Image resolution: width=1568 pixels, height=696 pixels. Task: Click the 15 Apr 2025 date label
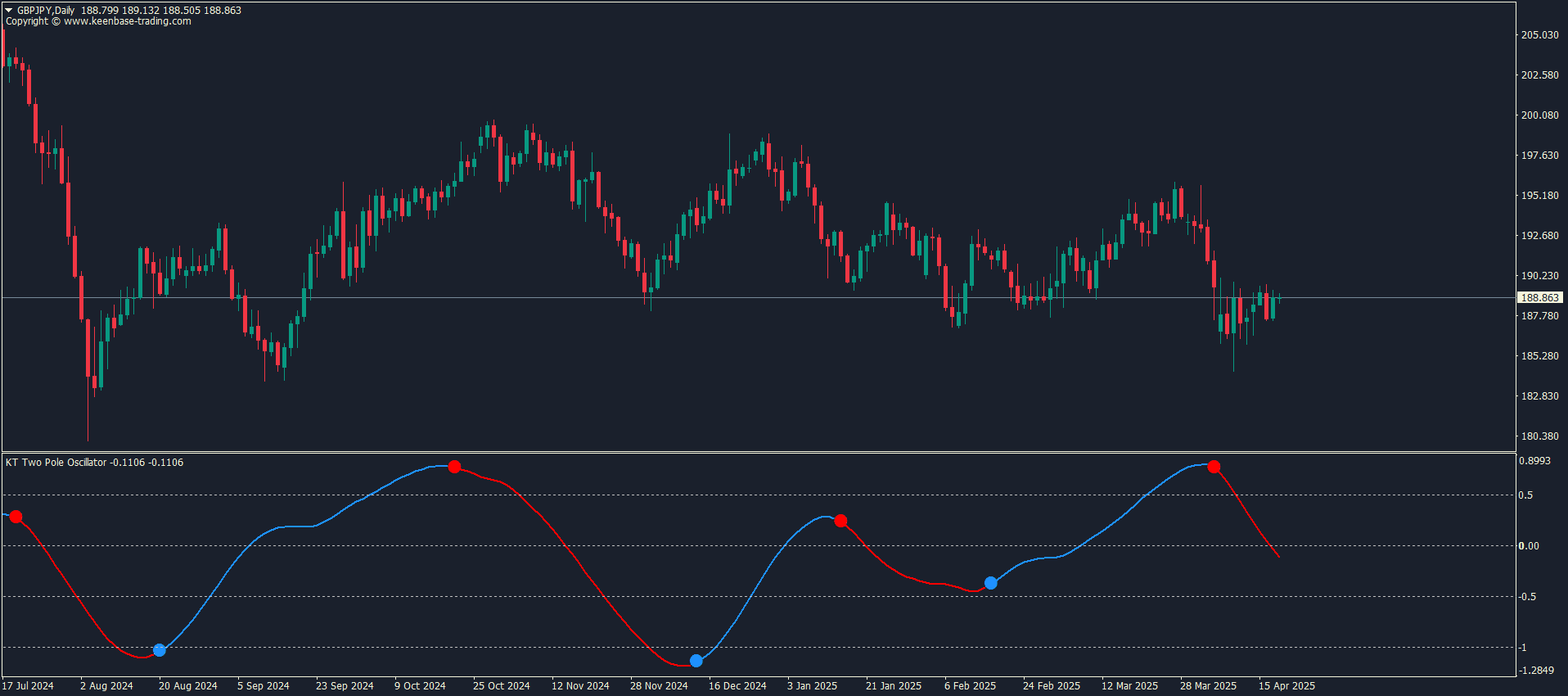tap(1287, 686)
